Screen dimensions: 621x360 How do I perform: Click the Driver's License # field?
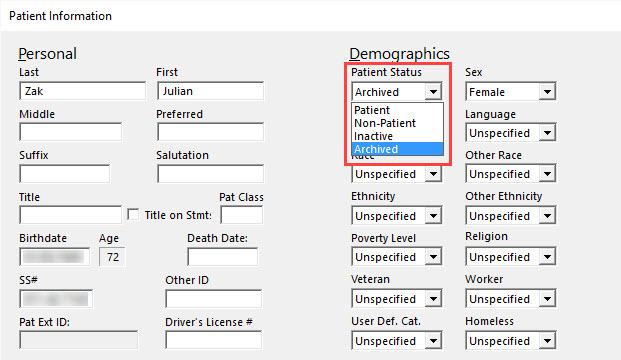[213, 340]
